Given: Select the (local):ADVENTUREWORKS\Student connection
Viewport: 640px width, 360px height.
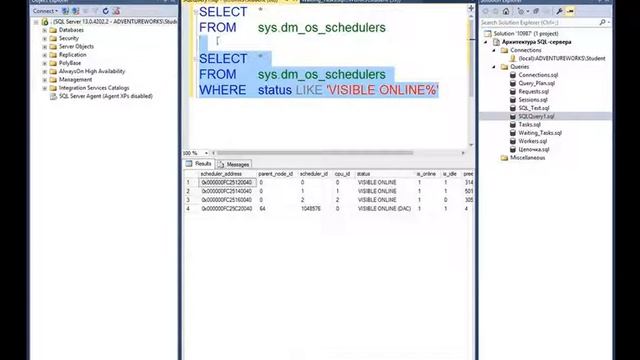Looking at the screenshot, I should (x=562, y=58).
